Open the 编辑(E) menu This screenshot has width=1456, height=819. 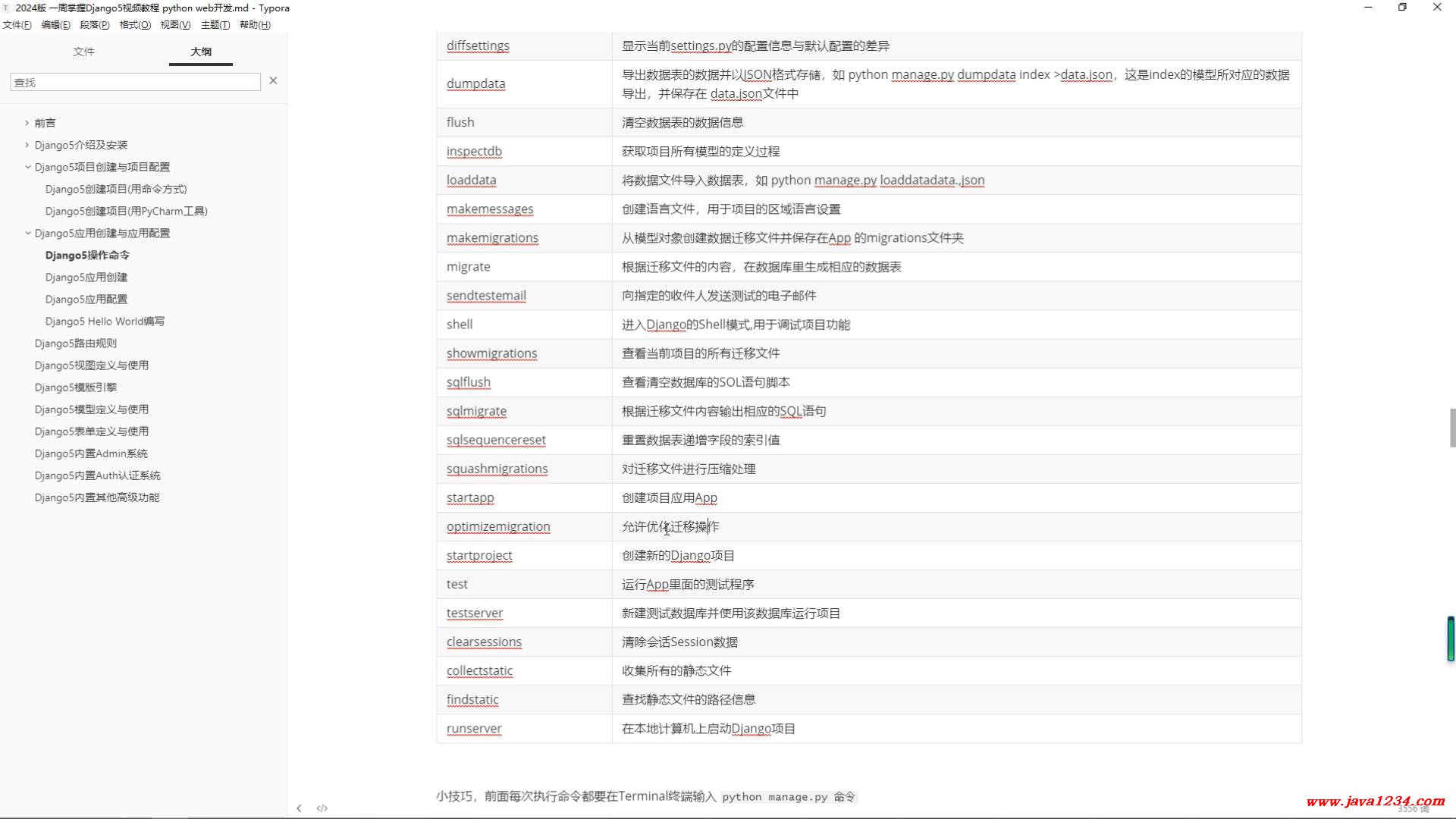click(55, 25)
